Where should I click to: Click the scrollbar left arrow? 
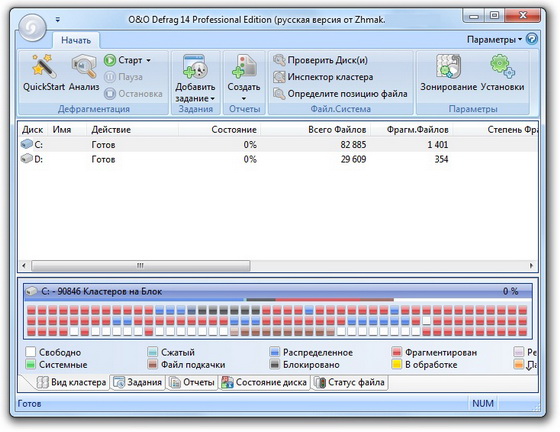point(24,266)
